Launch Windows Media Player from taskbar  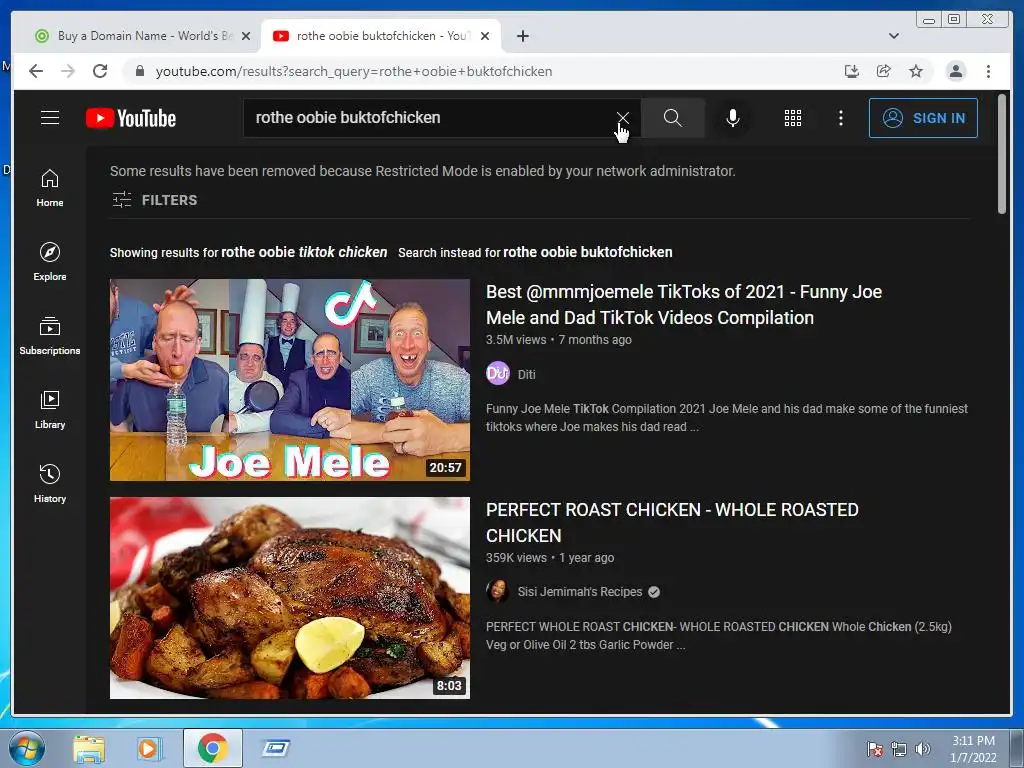coord(150,748)
